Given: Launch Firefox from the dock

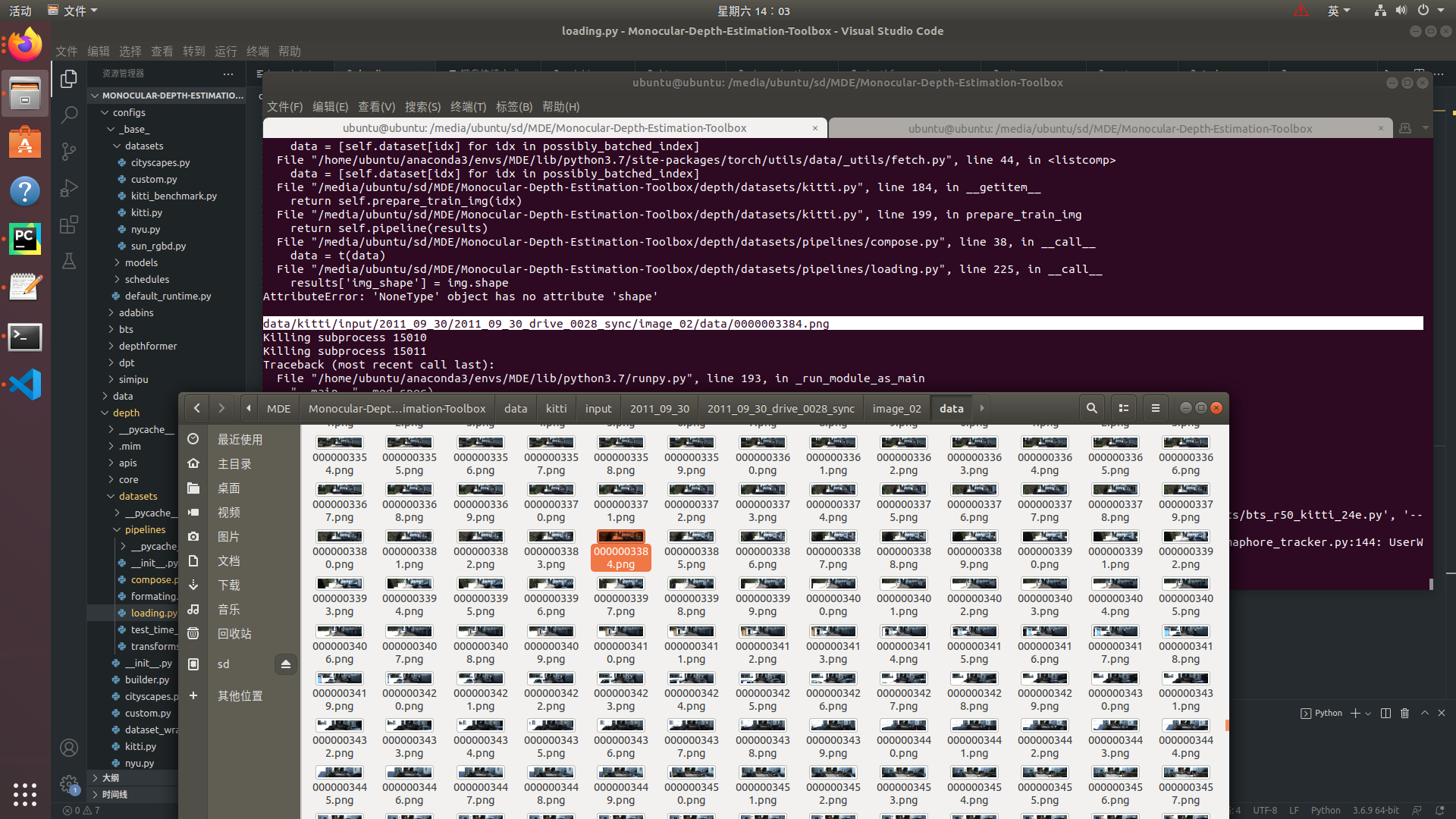Looking at the screenshot, I should pos(25,43).
